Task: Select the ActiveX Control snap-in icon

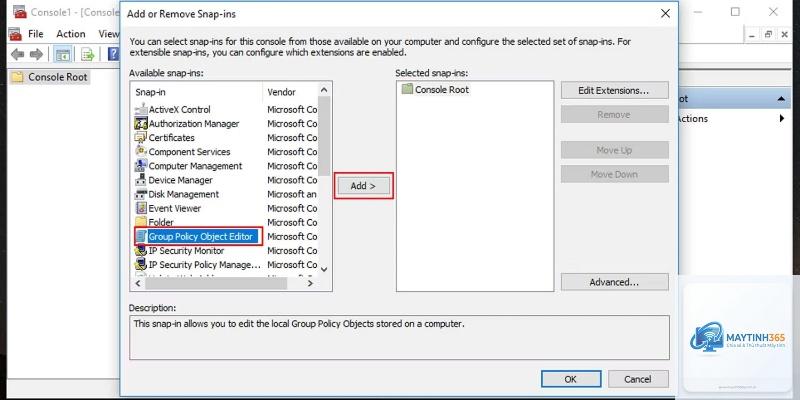Action: click(x=141, y=109)
